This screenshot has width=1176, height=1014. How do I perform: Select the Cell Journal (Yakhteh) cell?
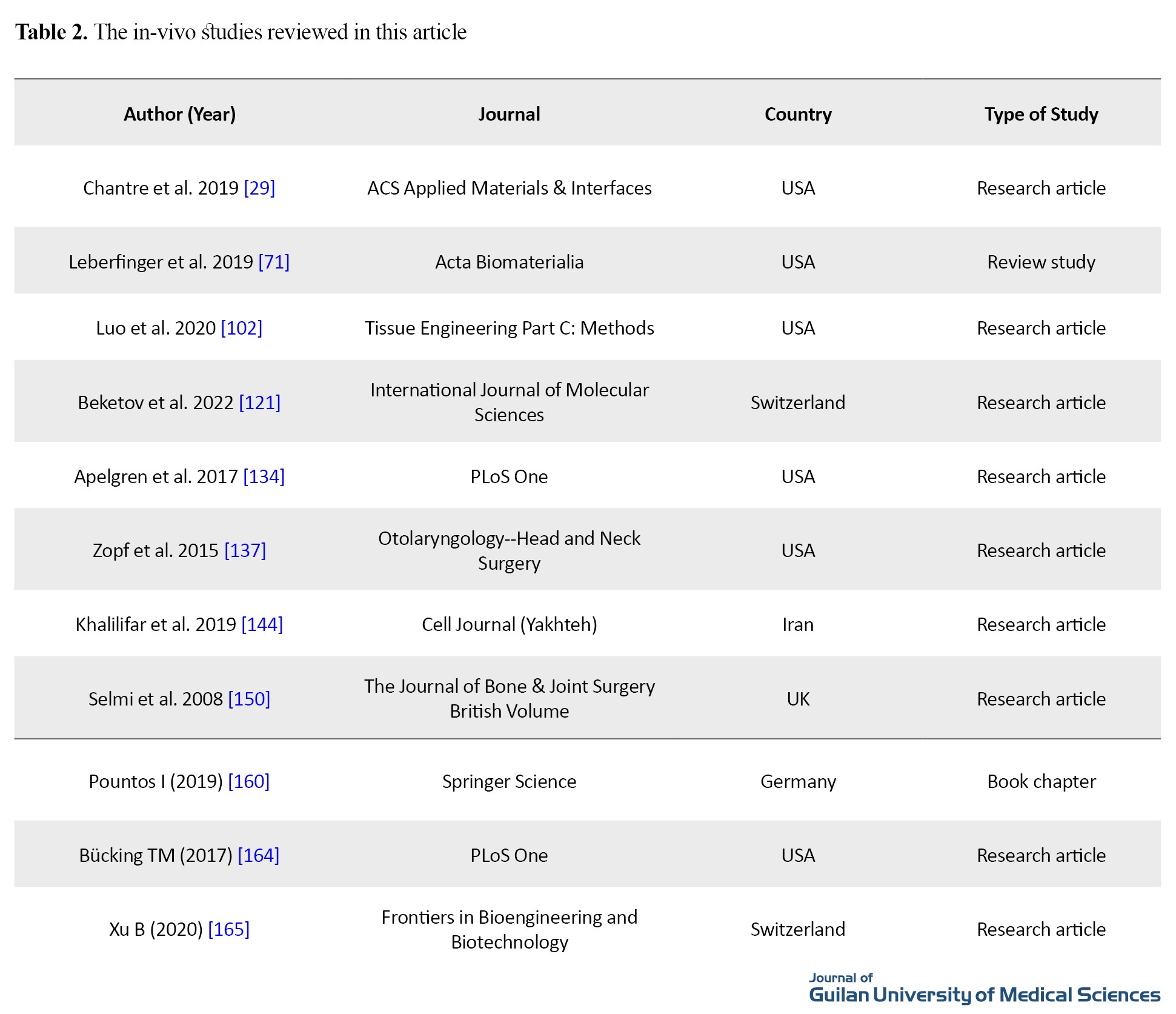pyautogui.click(x=509, y=624)
